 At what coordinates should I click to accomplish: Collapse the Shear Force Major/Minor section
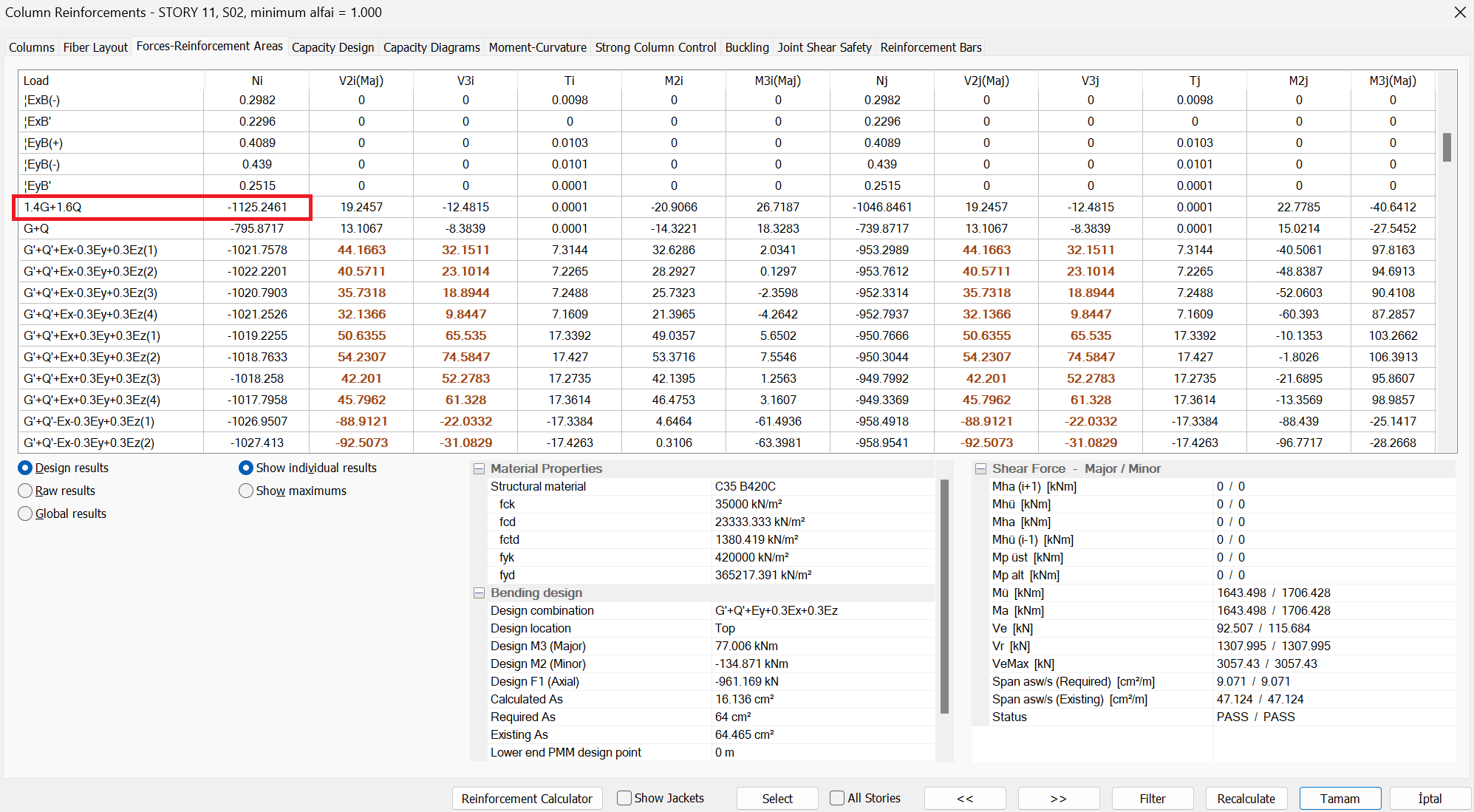[980, 468]
